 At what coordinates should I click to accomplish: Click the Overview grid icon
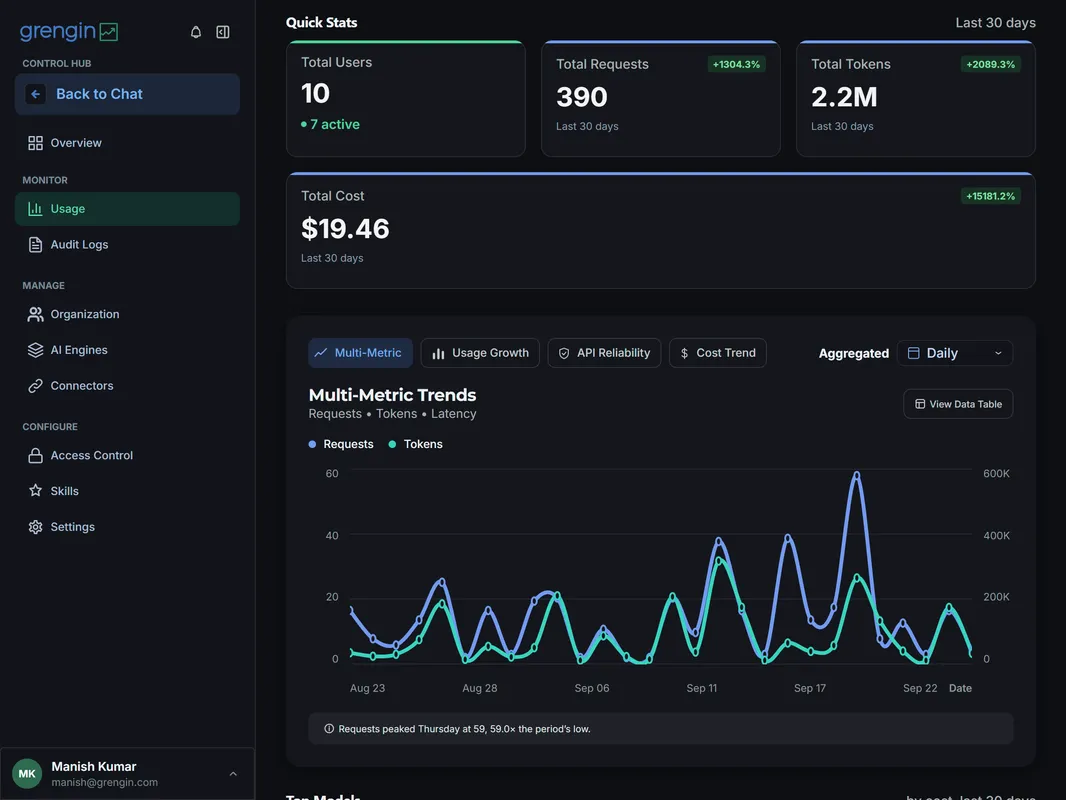(35, 143)
